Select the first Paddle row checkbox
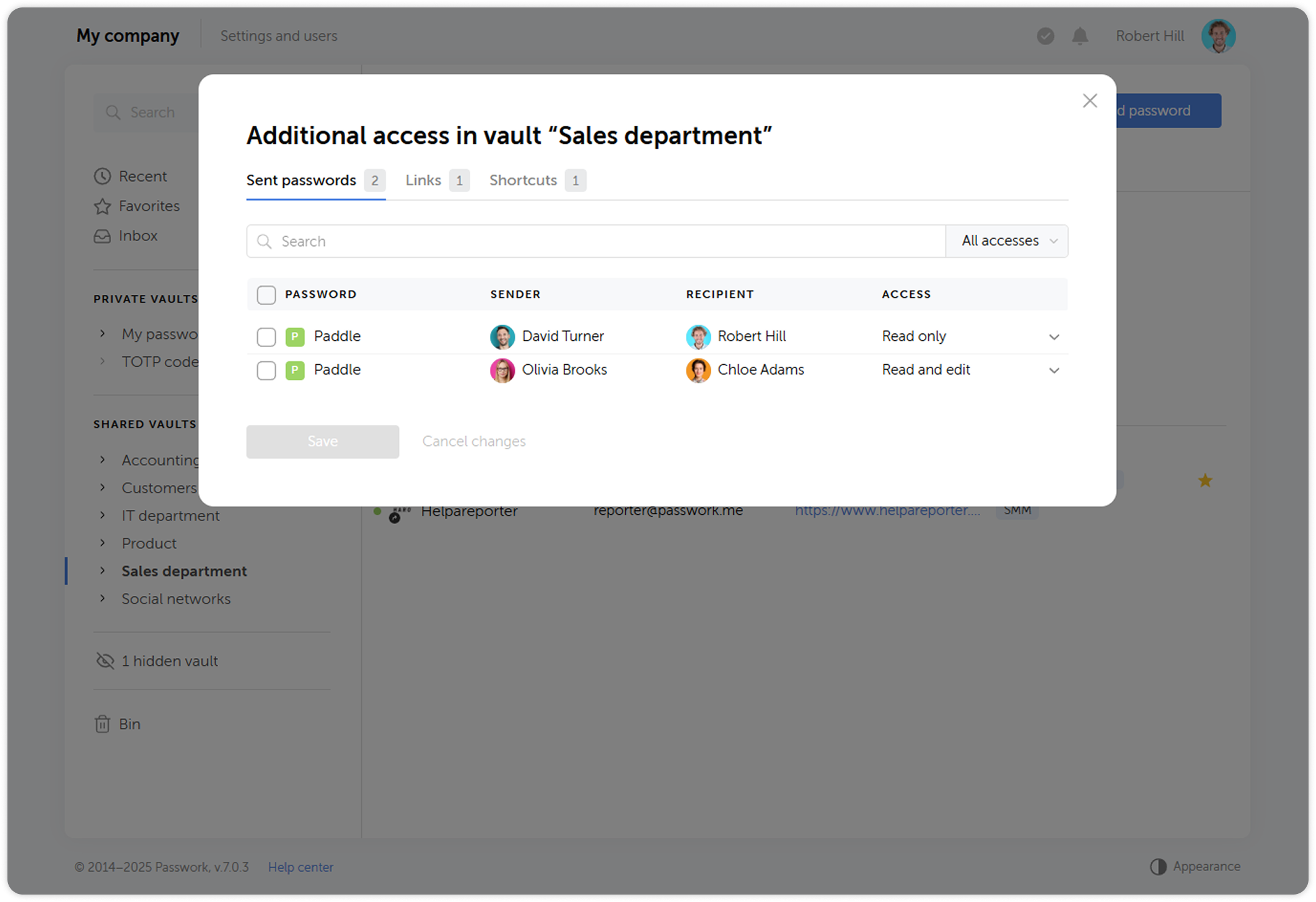The width and height of the screenshot is (1316, 902). tap(266, 336)
